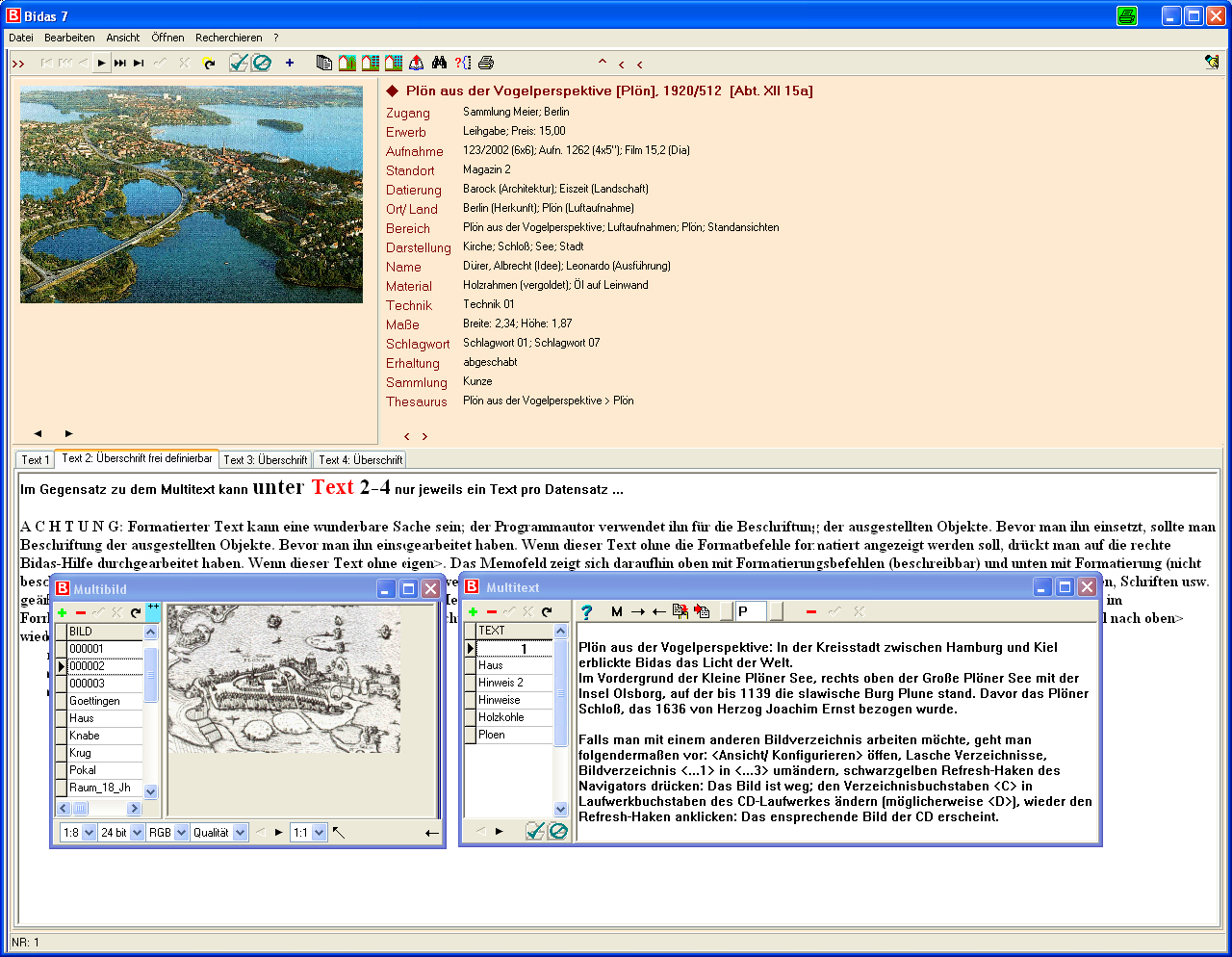Switch to Text 3: Überschrift tab
The height and width of the screenshot is (957, 1232).
point(266,460)
